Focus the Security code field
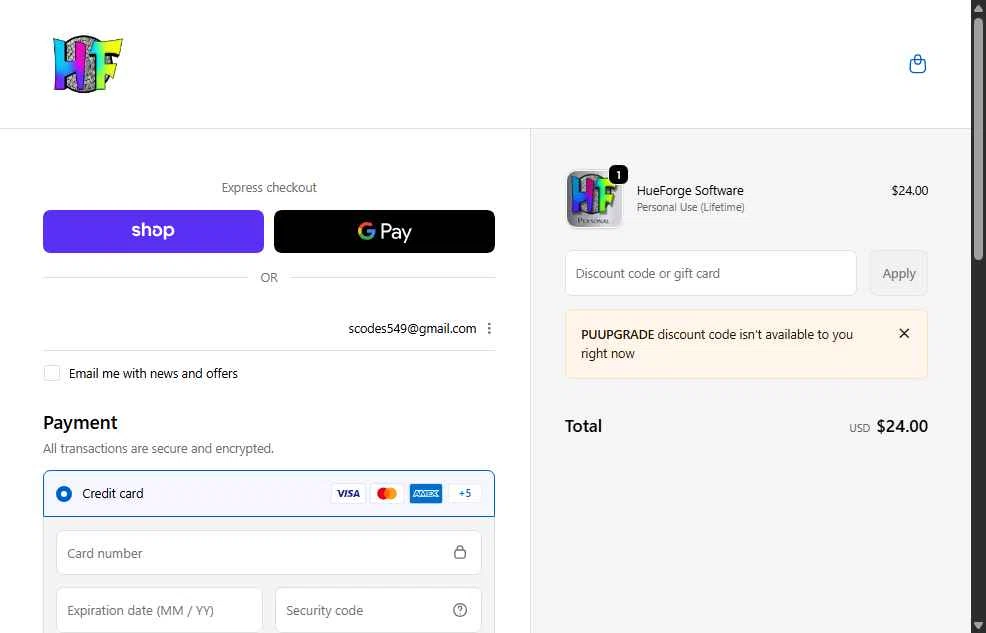986x633 pixels. pyautogui.click(x=379, y=610)
